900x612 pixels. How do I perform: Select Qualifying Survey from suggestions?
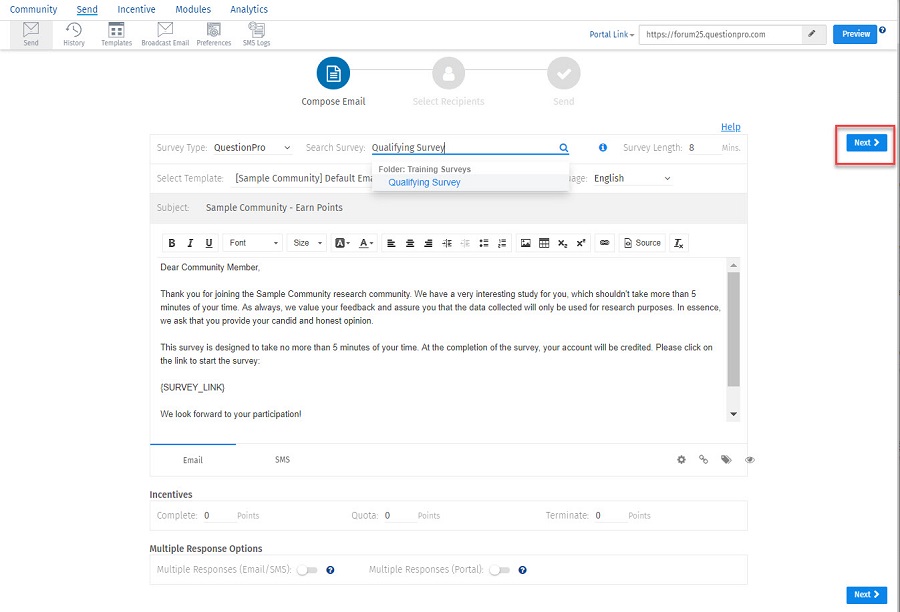click(424, 183)
